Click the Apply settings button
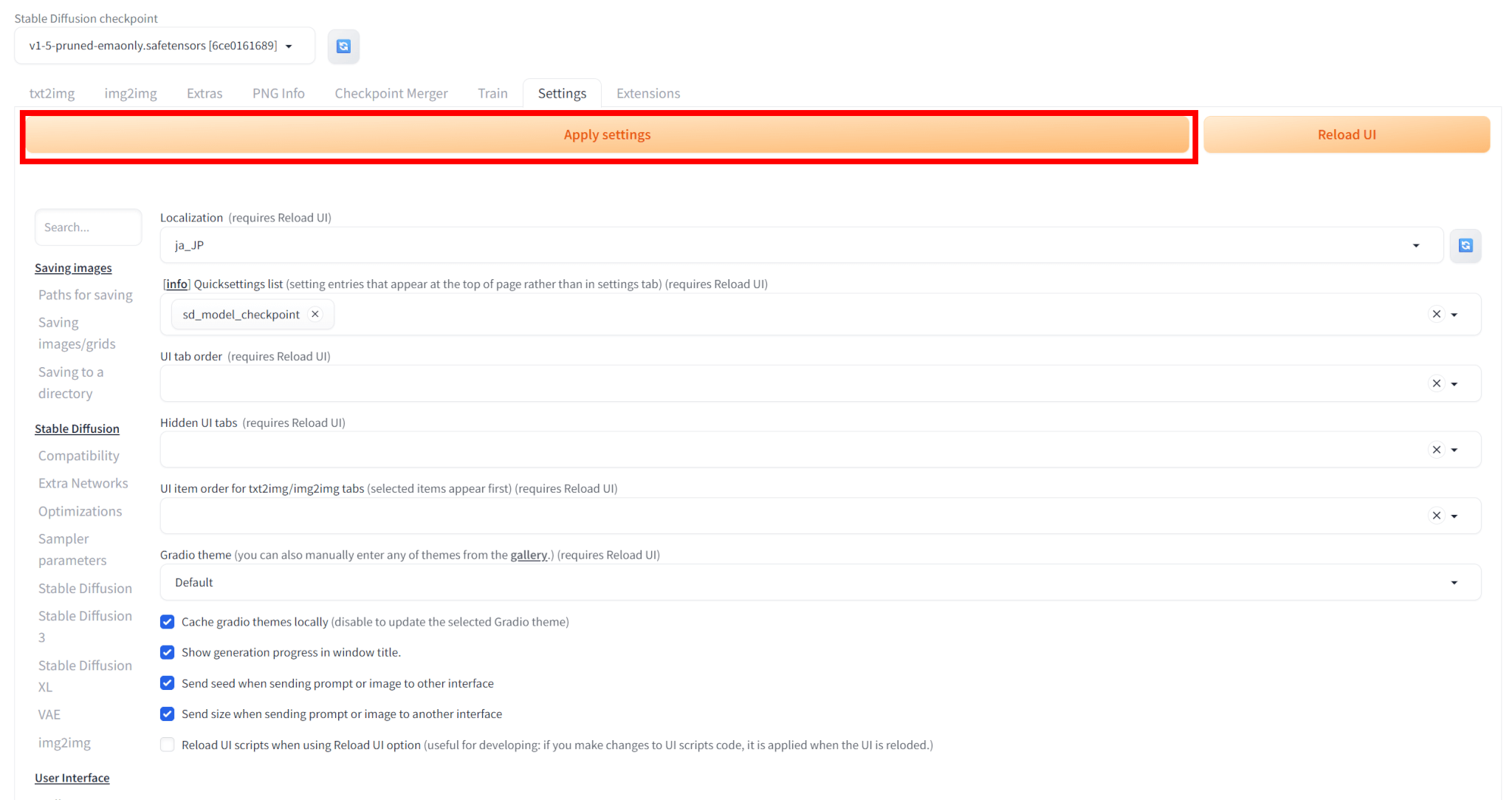Screen dimensions: 1512x800 pyautogui.click(x=608, y=134)
